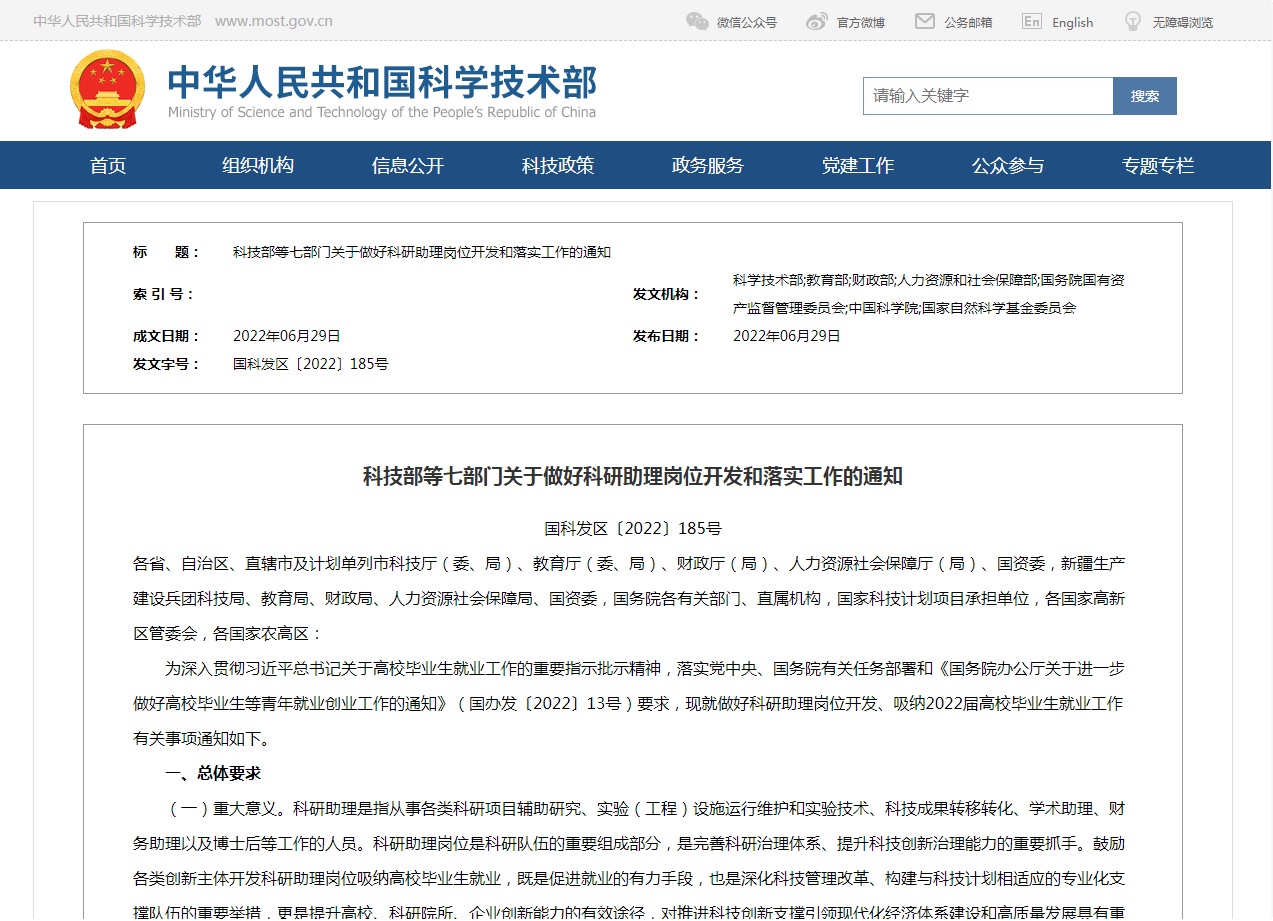Click the 公务邮箱 envelope icon
Screen dimensions: 1273x921
pos(923,20)
